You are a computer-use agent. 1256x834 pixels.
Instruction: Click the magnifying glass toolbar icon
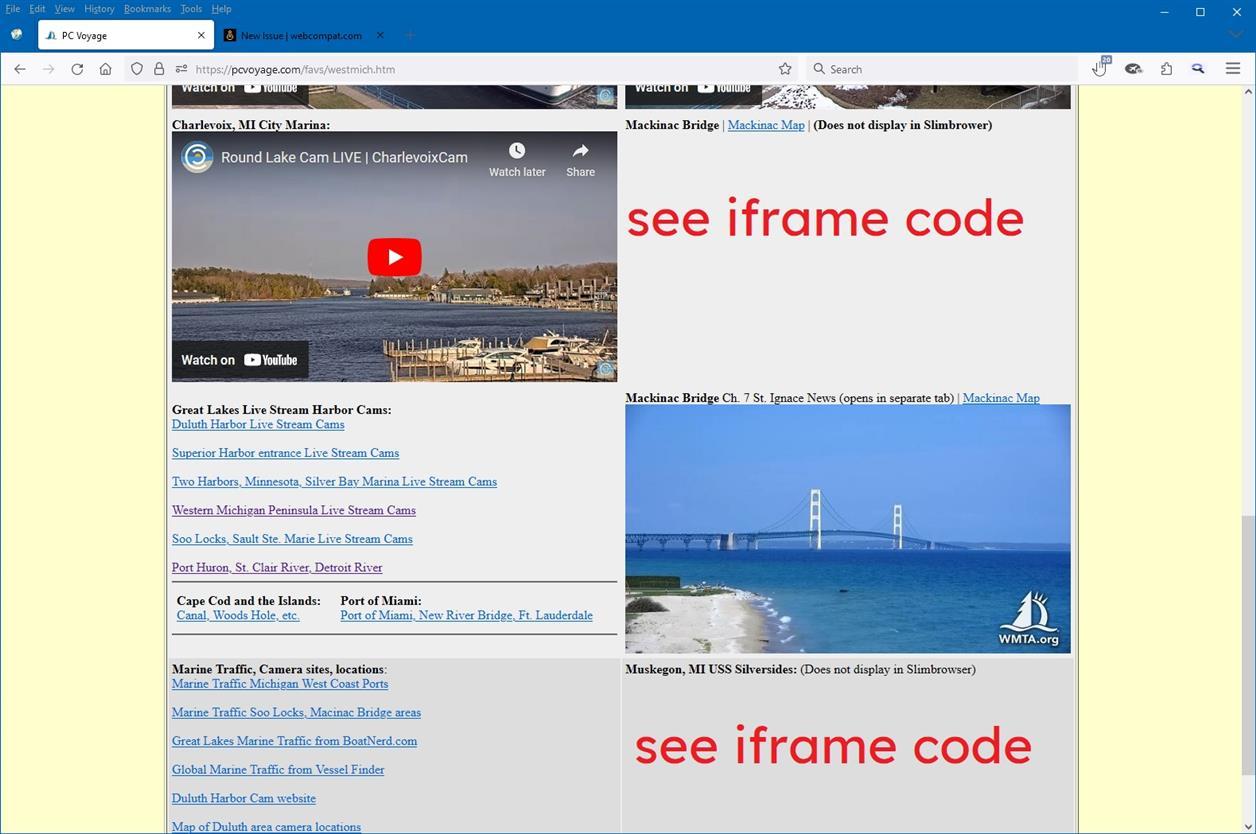[x=1198, y=68]
